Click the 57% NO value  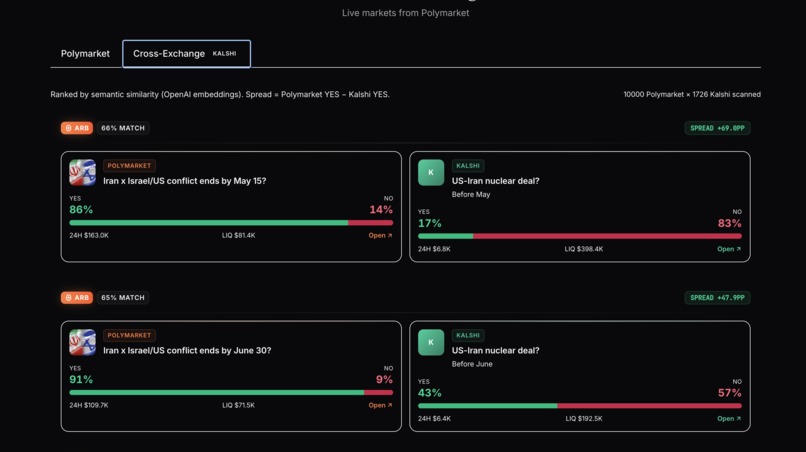click(729, 393)
